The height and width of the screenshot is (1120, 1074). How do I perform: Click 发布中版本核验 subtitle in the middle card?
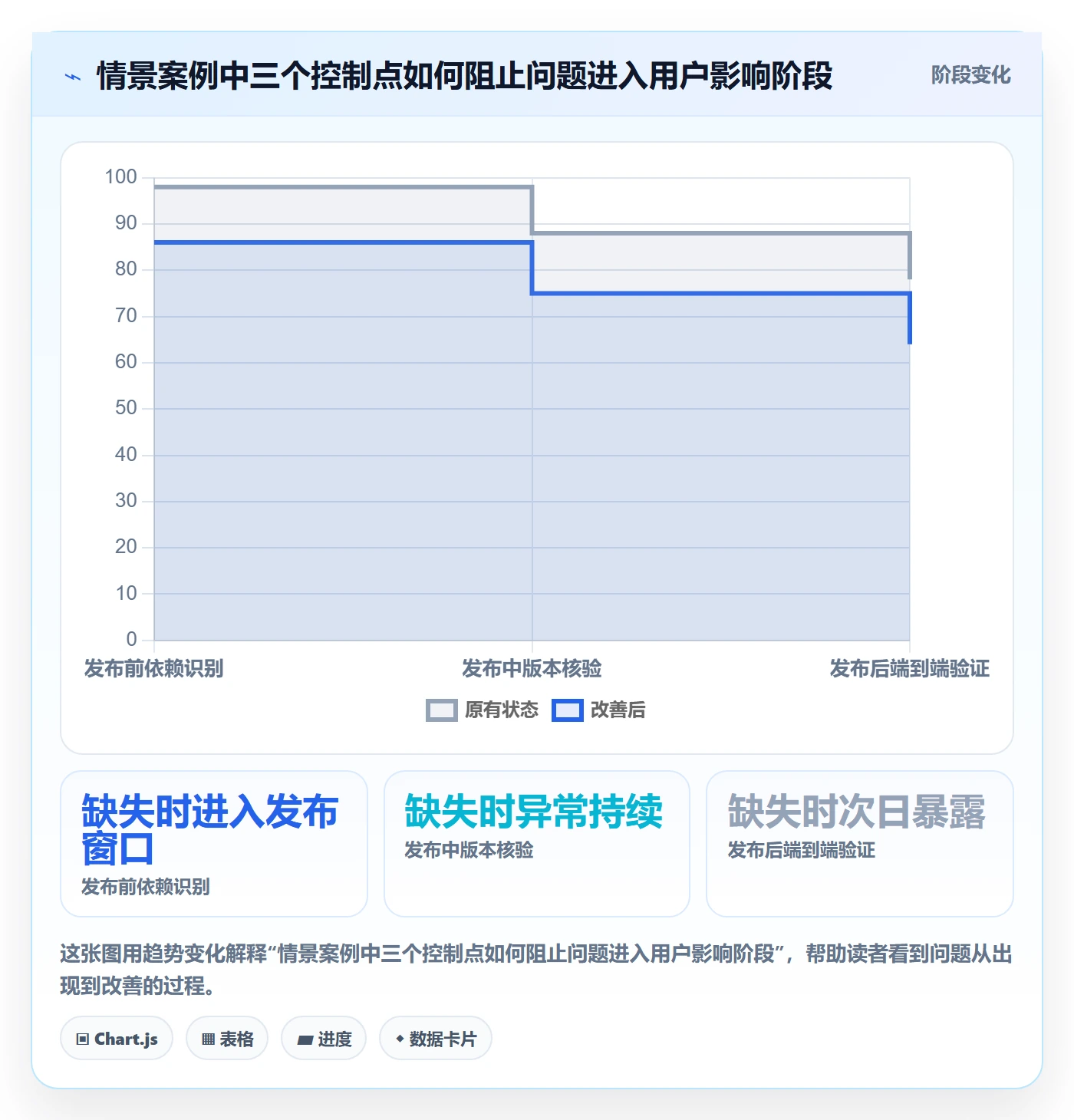coord(469,850)
